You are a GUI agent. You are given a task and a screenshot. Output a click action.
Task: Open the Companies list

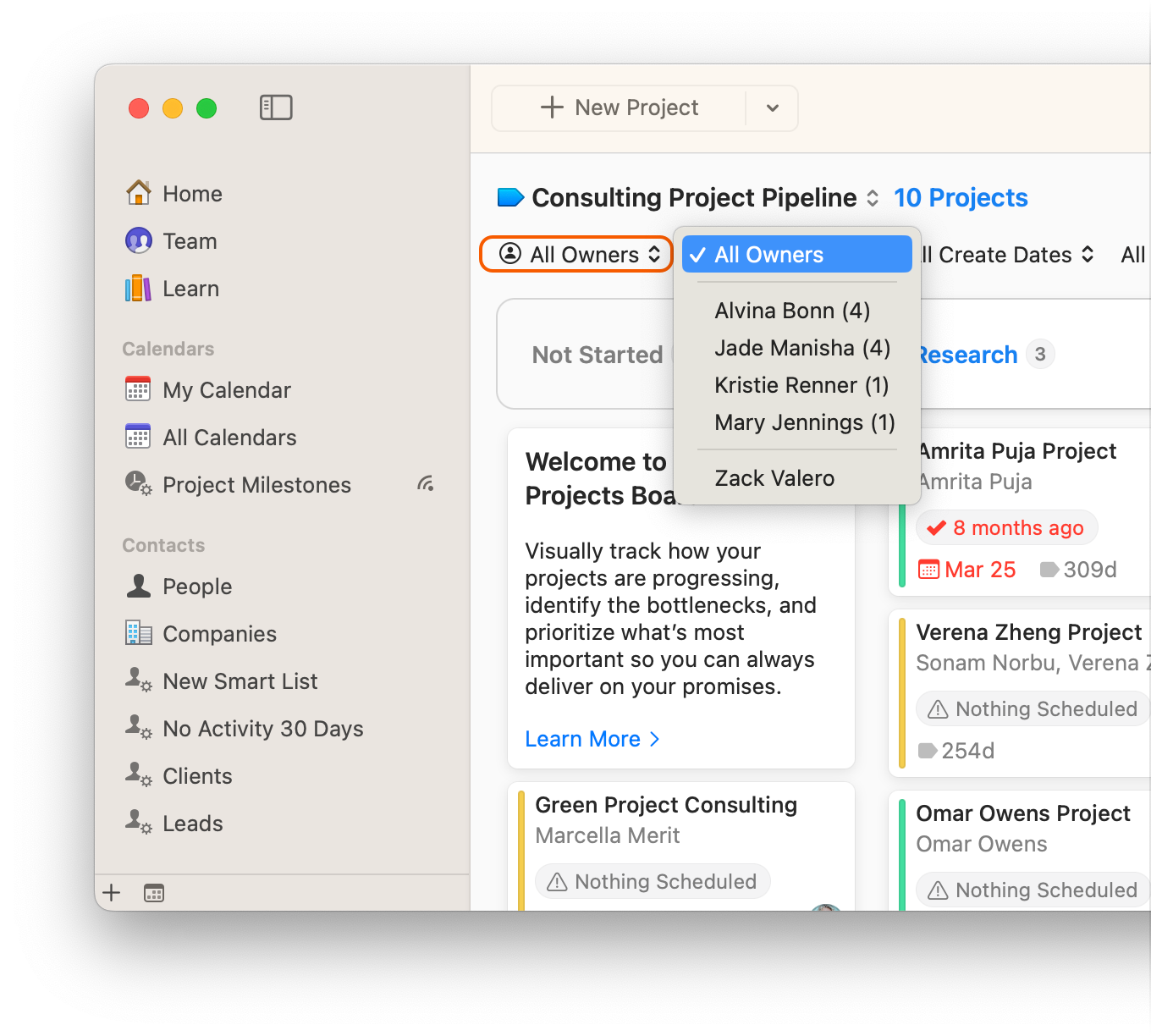pos(219,633)
